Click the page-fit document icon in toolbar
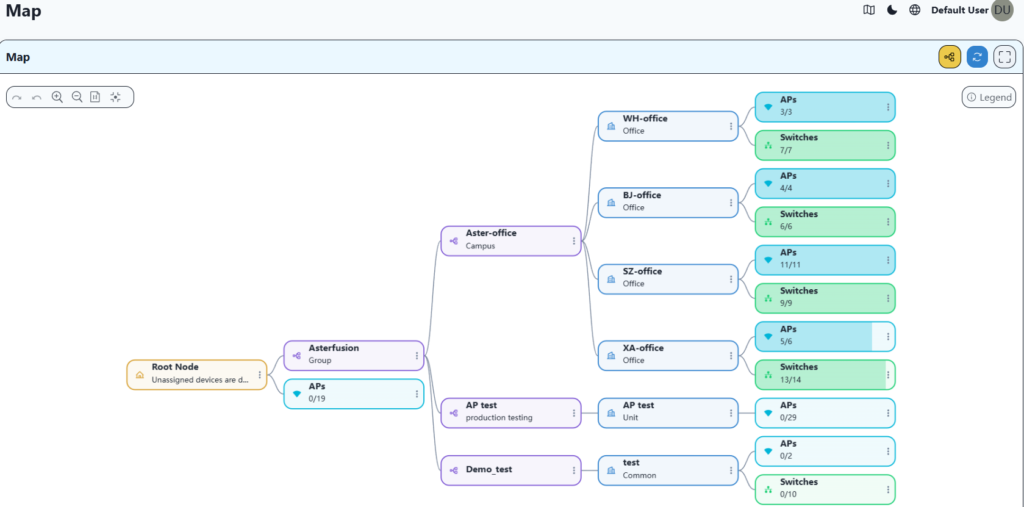This screenshot has height=507, width=1024. click(95, 97)
